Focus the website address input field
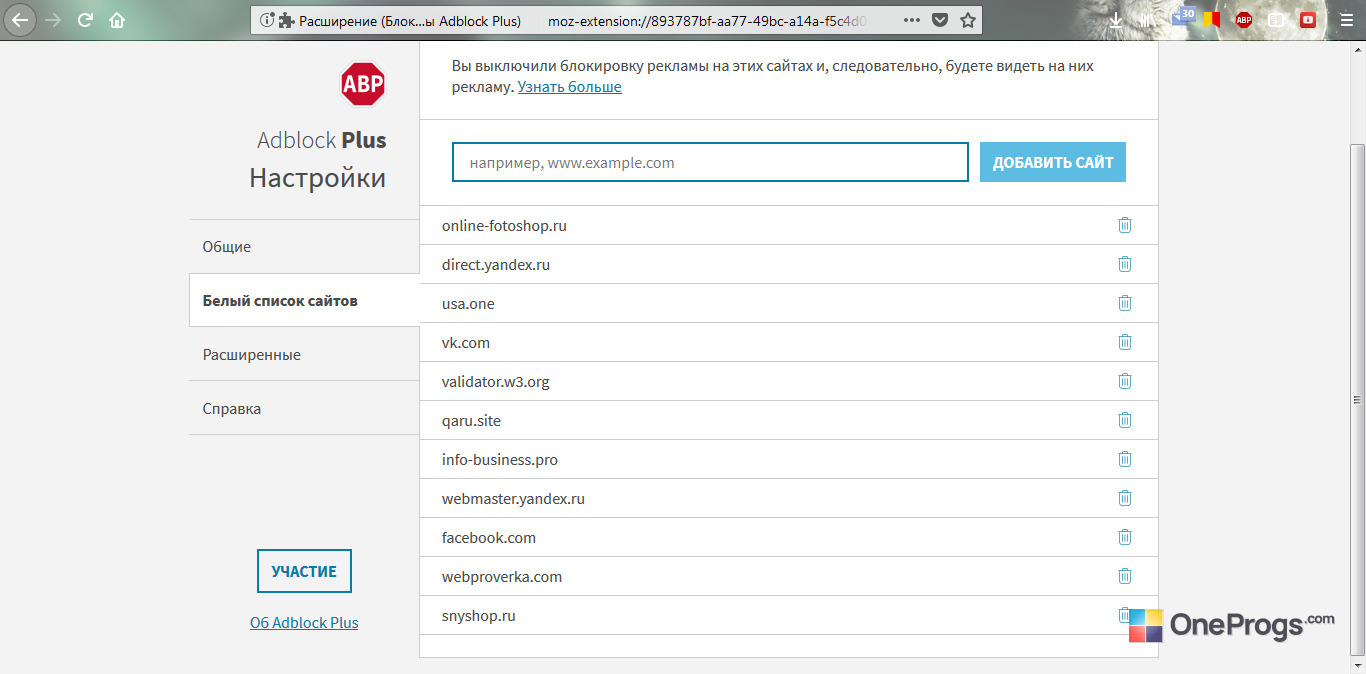The image size is (1366, 674). (x=710, y=162)
